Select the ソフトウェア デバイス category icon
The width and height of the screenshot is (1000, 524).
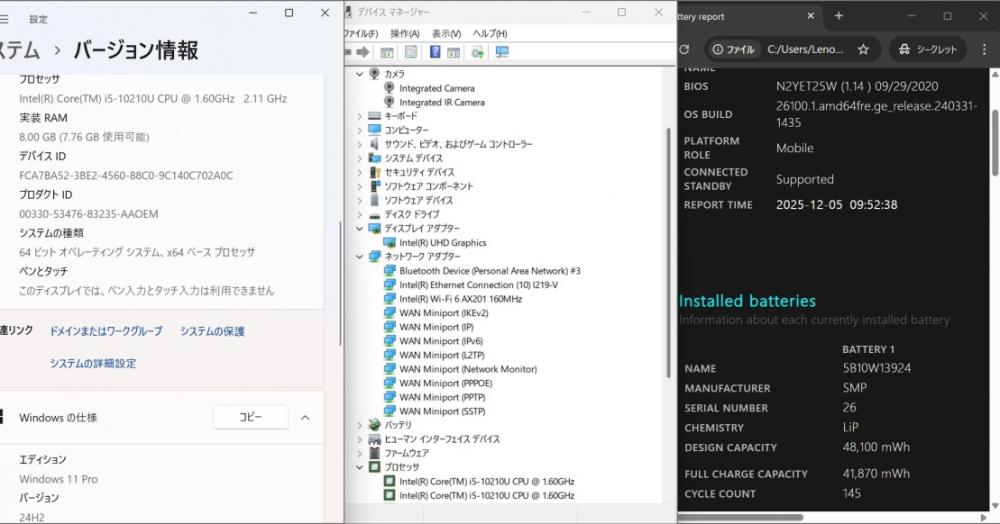point(374,200)
